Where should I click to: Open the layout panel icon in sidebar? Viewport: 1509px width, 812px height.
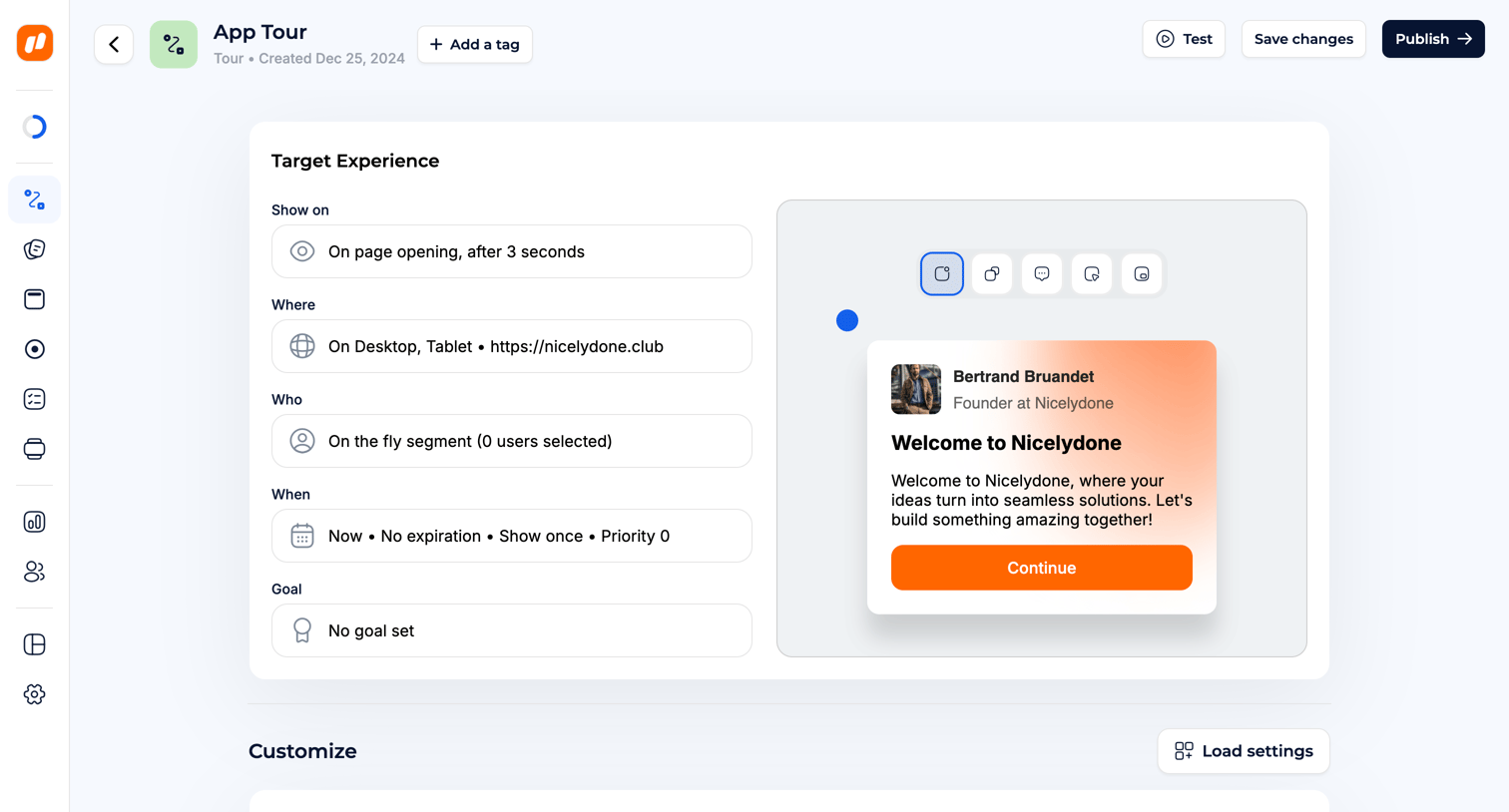click(x=35, y=644)
